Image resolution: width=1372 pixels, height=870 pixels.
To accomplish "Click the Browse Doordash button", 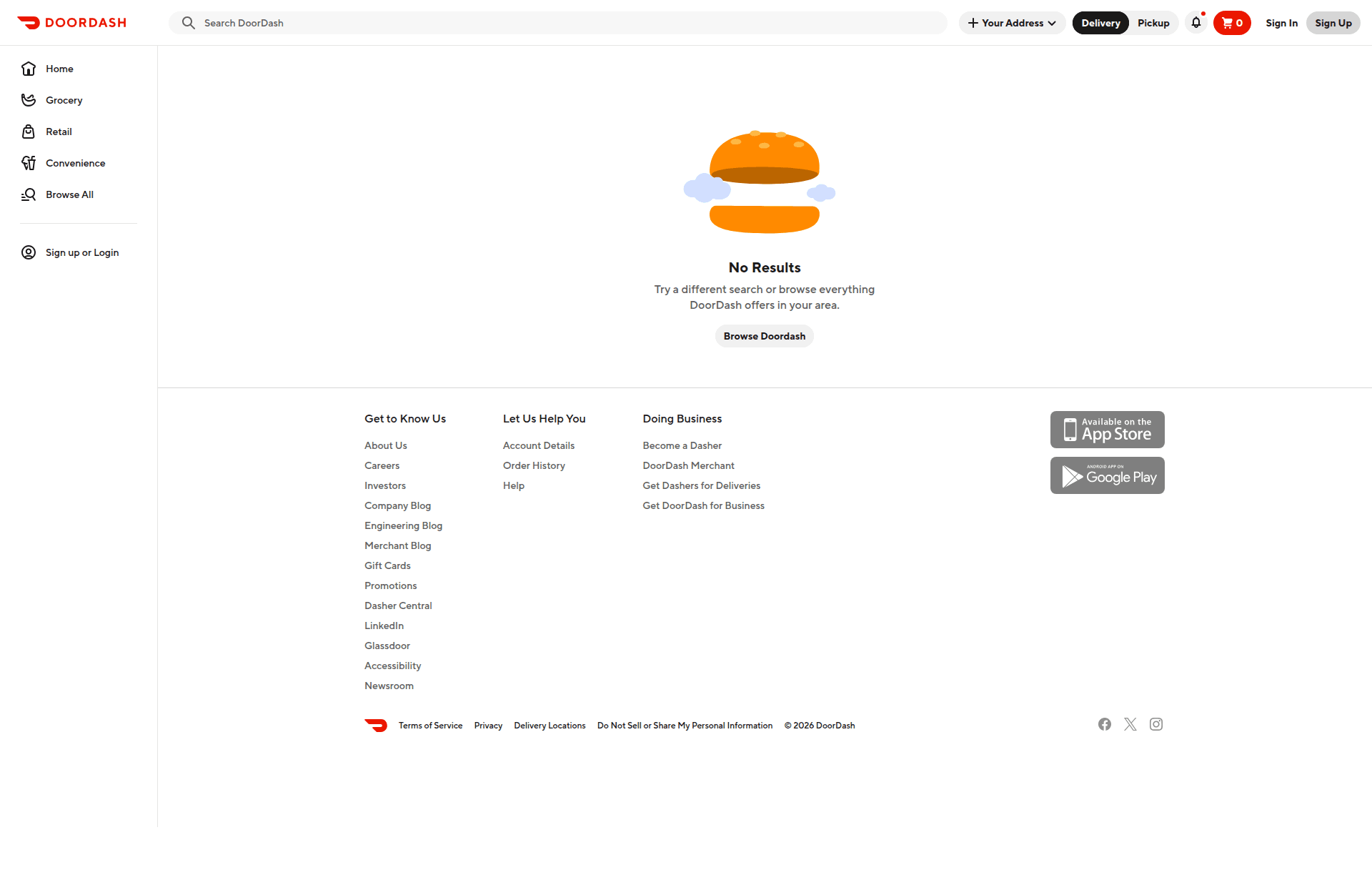I will [765, 336].
